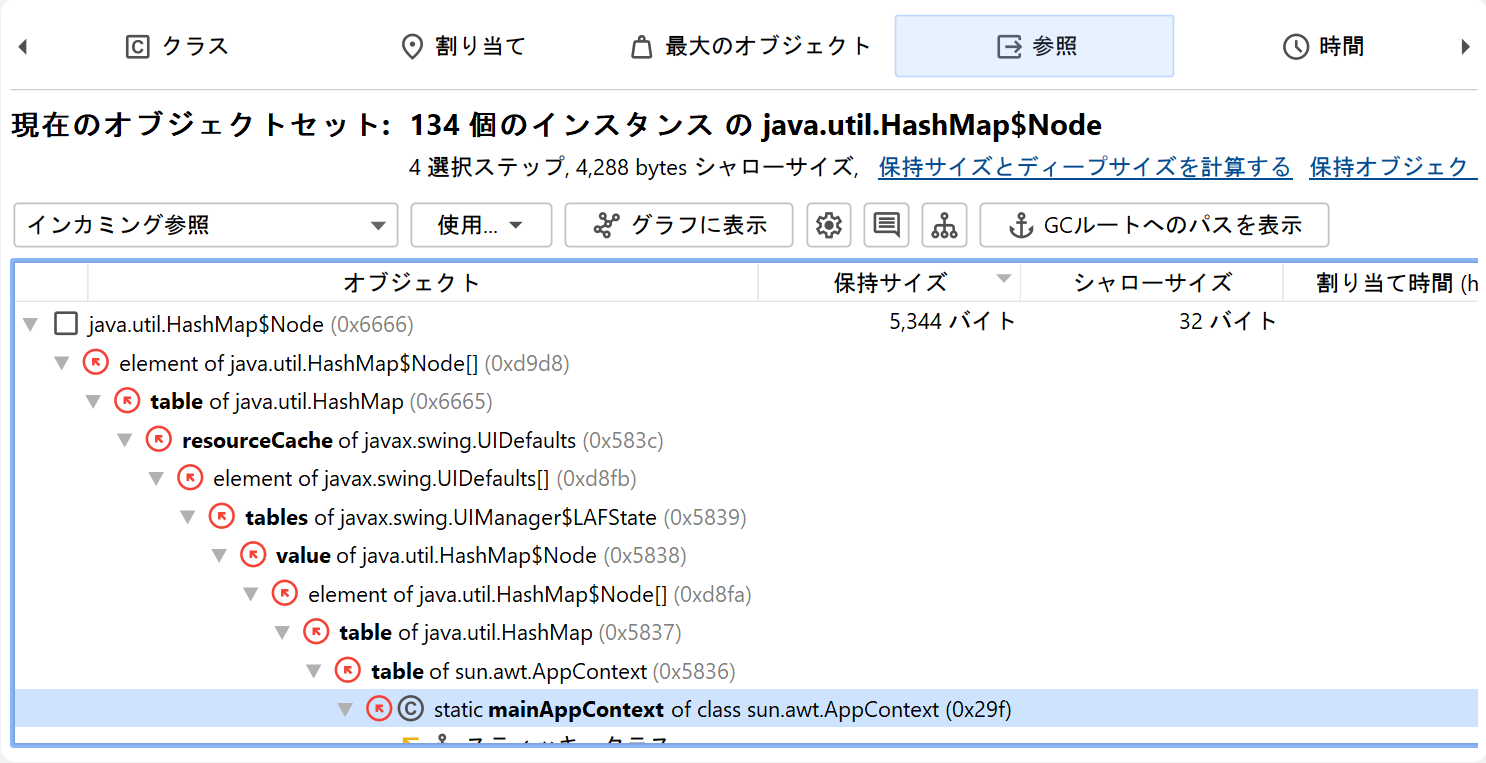Open the 割り当て tab
This screenshot has width=1486, height=763.
463,47
